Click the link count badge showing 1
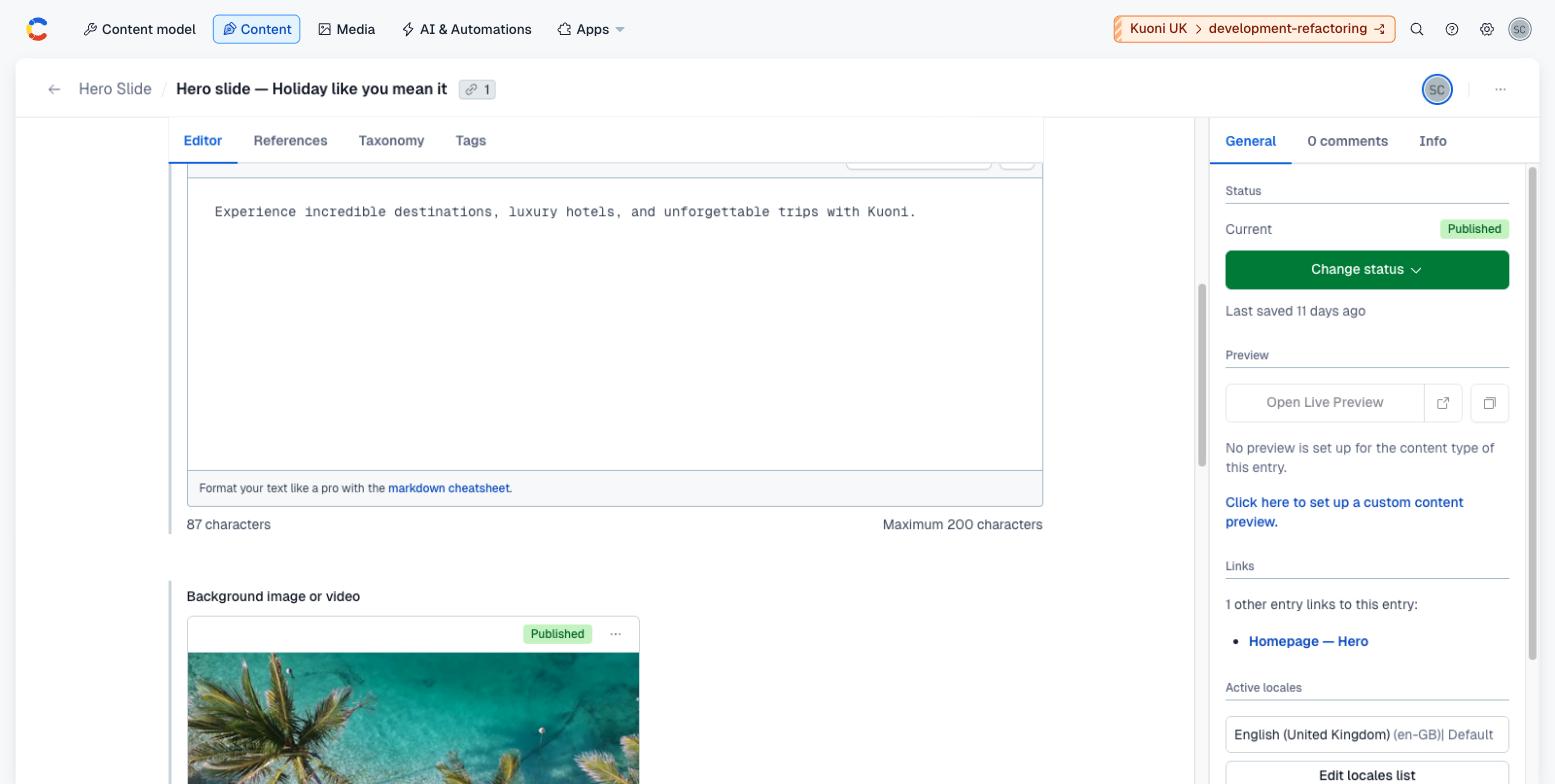This screenshot has width=1555, height=784. (477, 90)
